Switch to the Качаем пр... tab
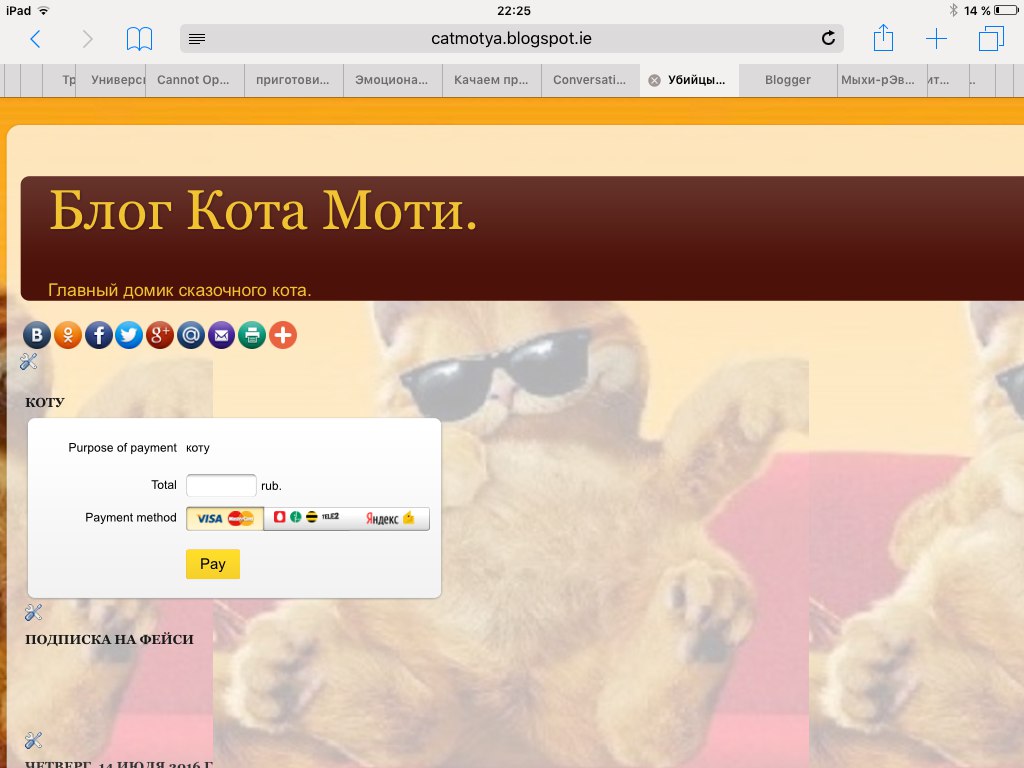This screenshot has width=1024, height=768. (492, 80)
